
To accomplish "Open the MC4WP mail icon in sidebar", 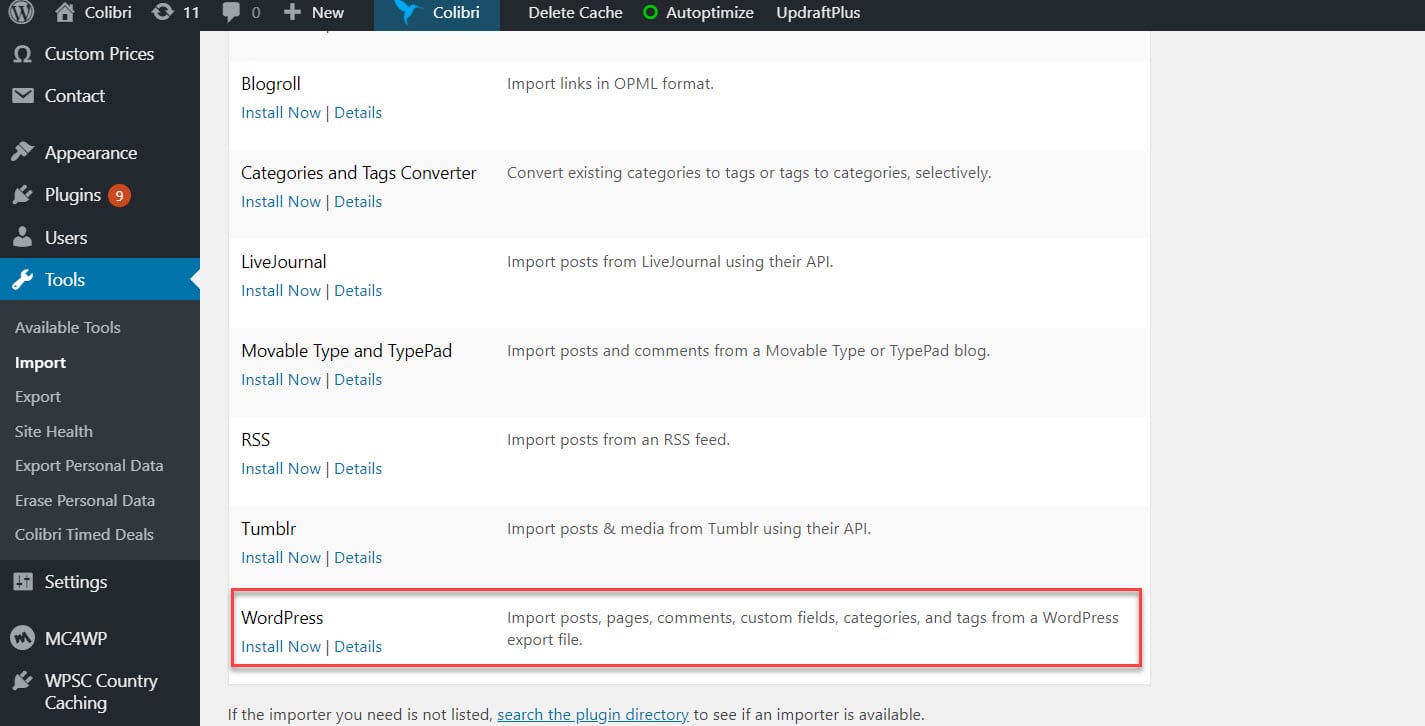I will [x=23, y=637].
